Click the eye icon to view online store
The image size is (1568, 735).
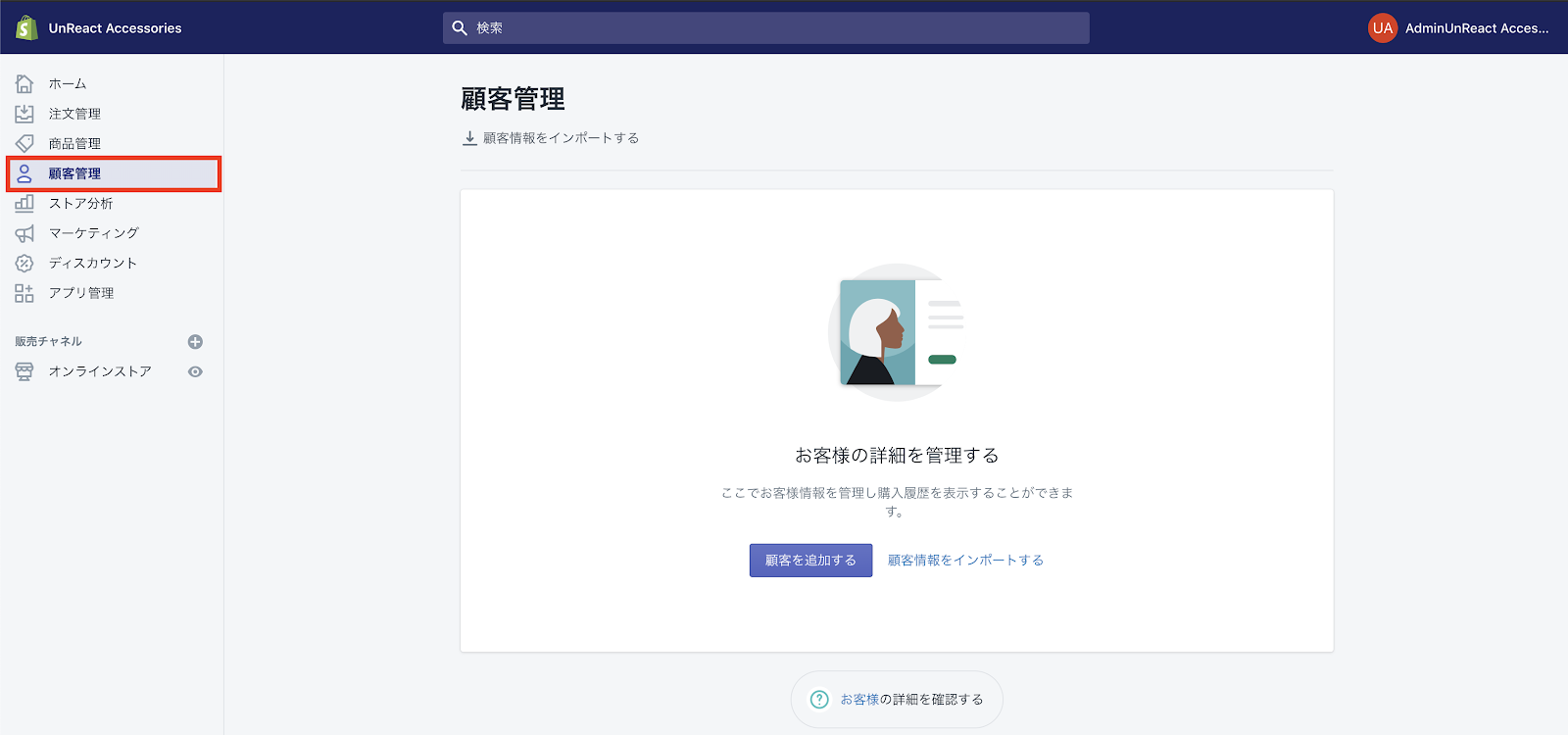[x=195, y=371]
